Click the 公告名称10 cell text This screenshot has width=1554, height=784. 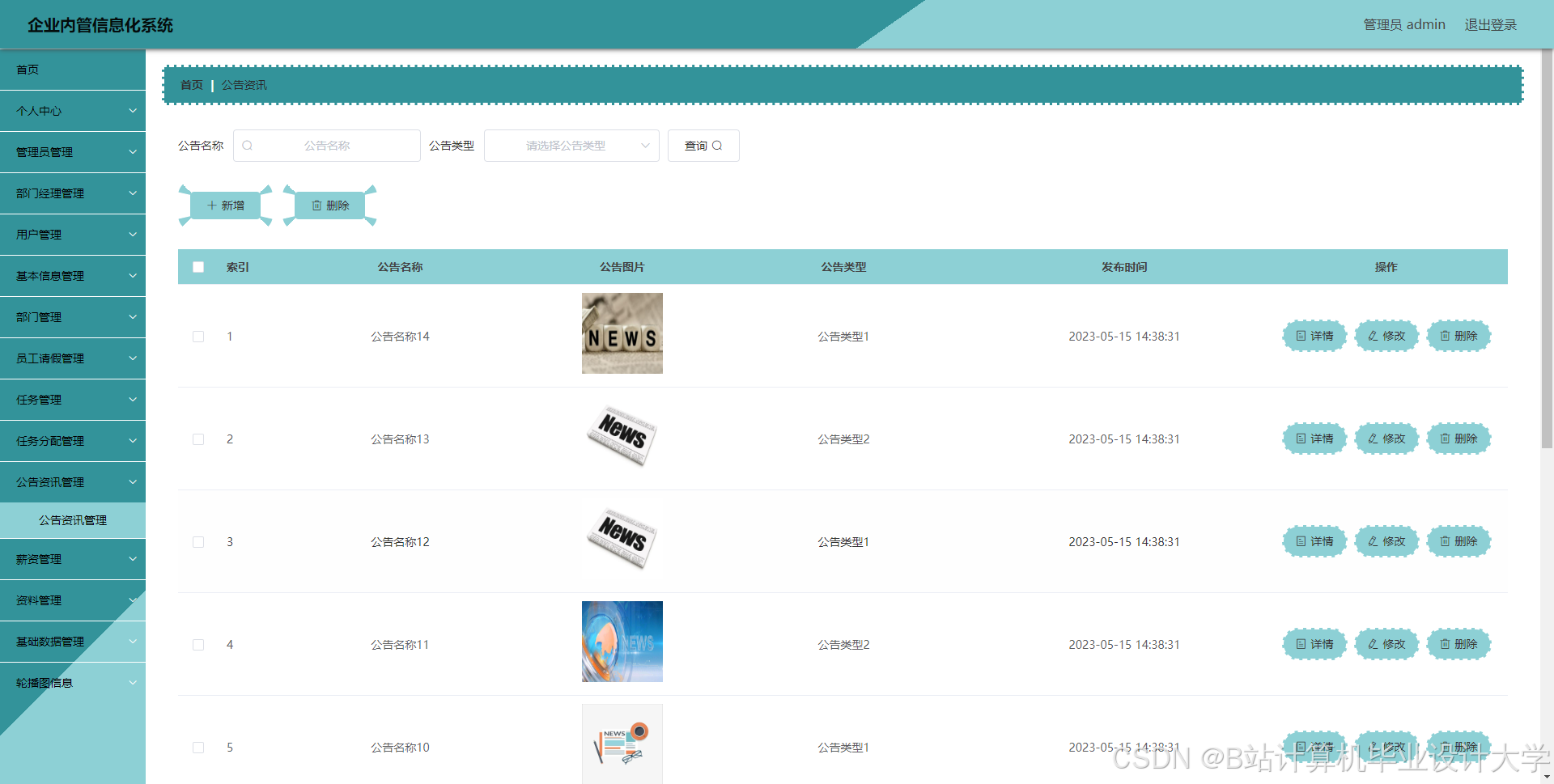point(400,748)
